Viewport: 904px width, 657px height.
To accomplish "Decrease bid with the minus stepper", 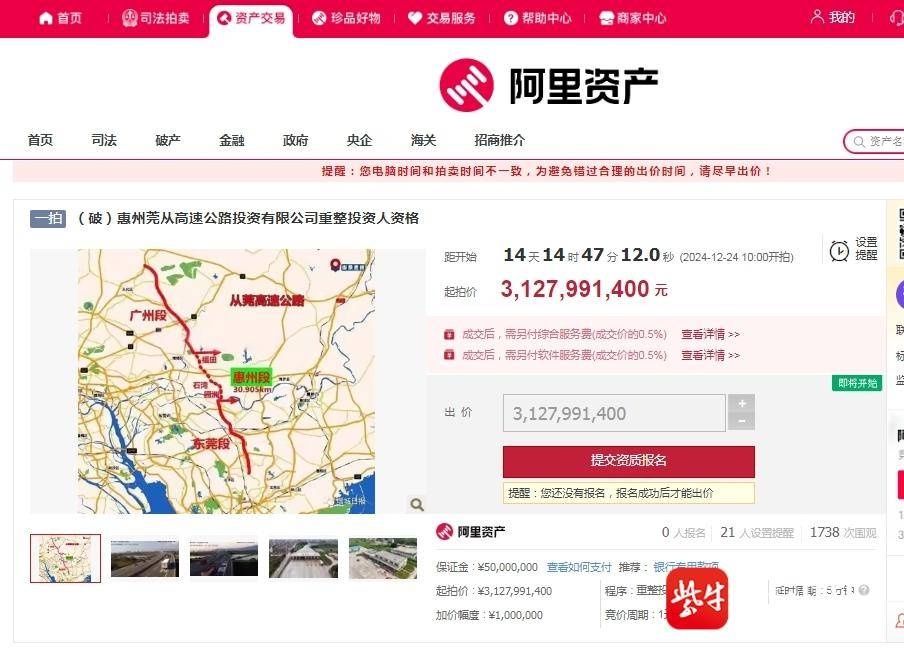I will (x=741, y=422).
